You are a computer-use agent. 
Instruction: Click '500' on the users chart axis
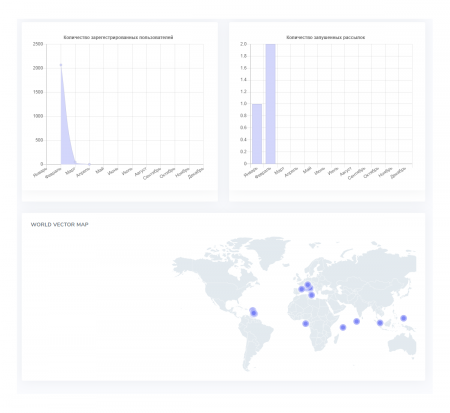pos(39,140)
